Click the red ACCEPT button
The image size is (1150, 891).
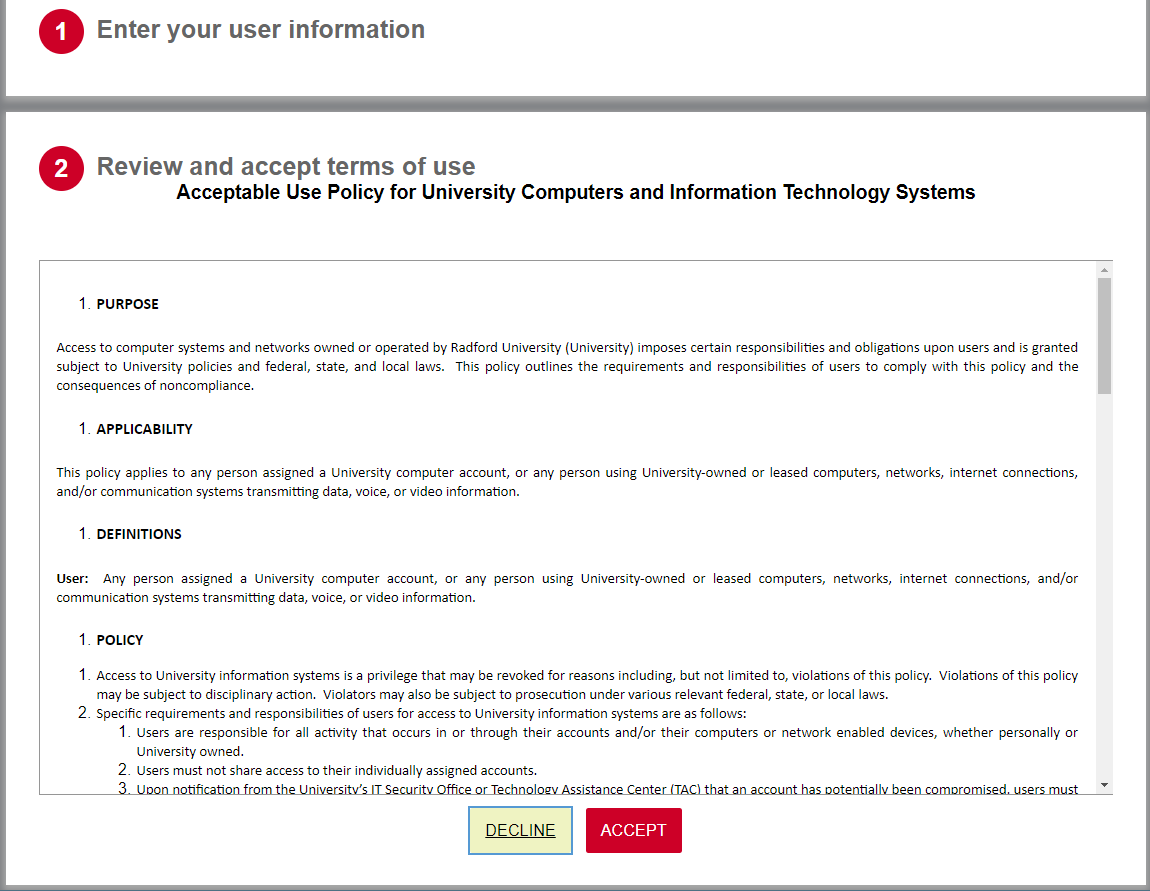coord(634,830)
